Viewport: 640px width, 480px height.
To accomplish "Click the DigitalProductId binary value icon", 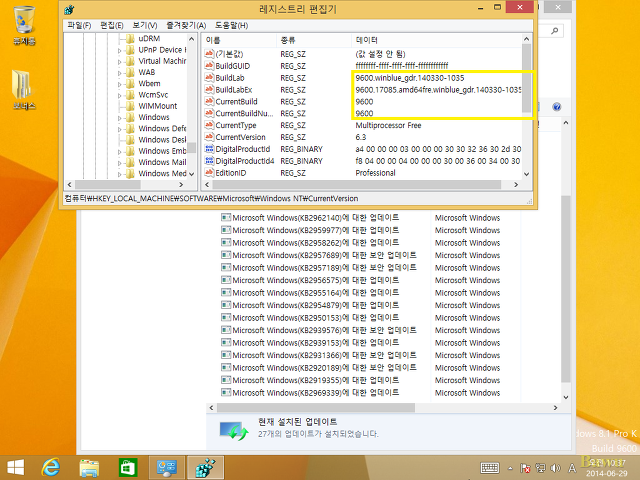I will [209, 149].
